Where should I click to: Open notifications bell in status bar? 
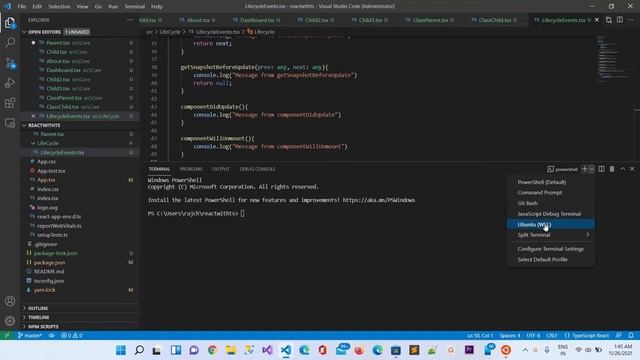[x=631, y=335]
